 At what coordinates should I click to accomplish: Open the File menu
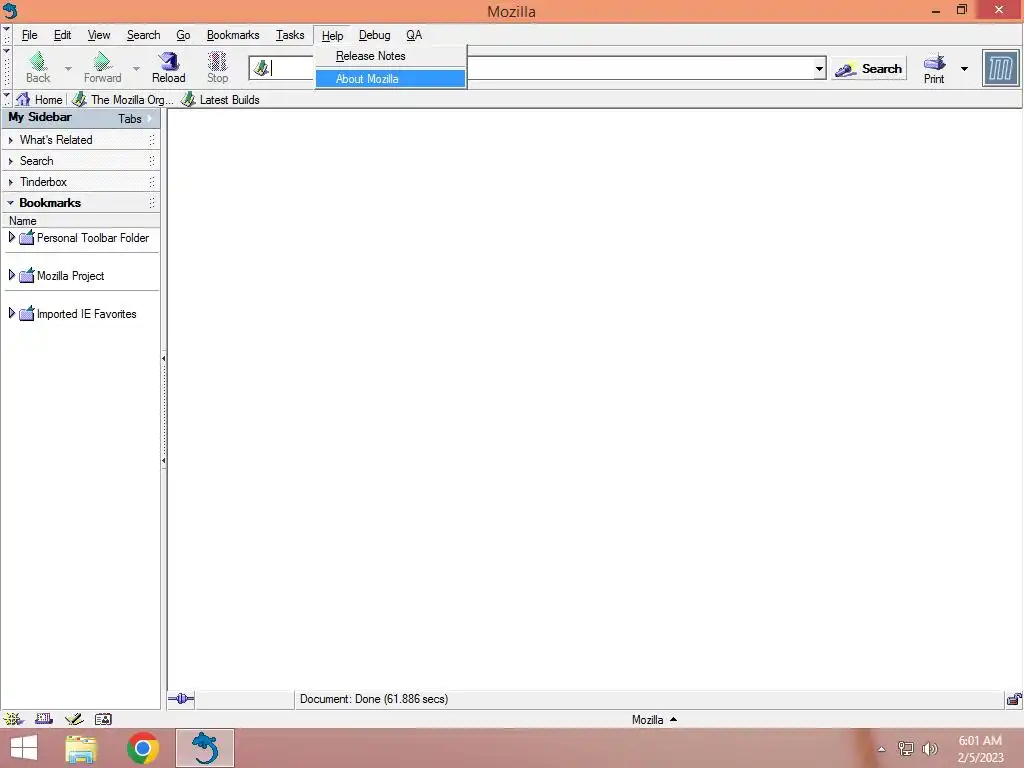[29, 35]
